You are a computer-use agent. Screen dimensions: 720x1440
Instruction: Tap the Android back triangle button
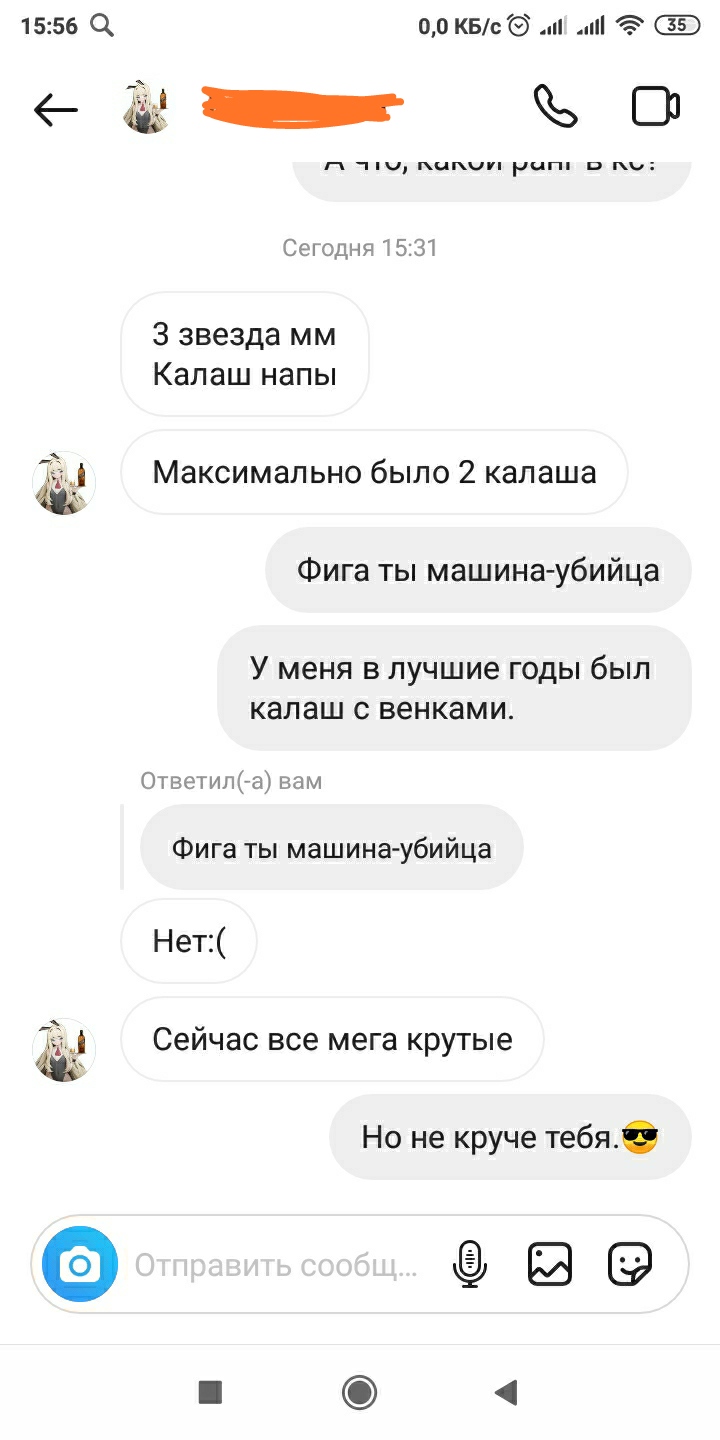tap(507, 1392)
